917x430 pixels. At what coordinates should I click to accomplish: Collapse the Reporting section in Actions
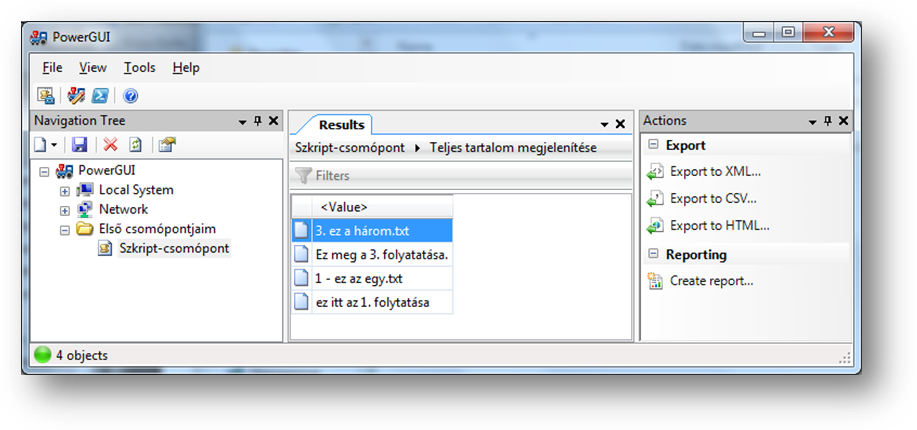pyautogui.click(x=653, y=254)
